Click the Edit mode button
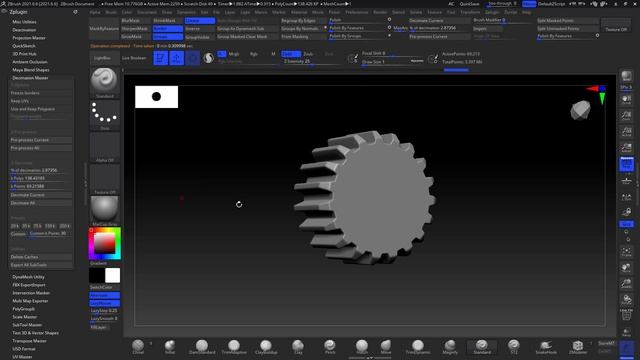The width and height of the screenshot is (640, 360). 160,58
